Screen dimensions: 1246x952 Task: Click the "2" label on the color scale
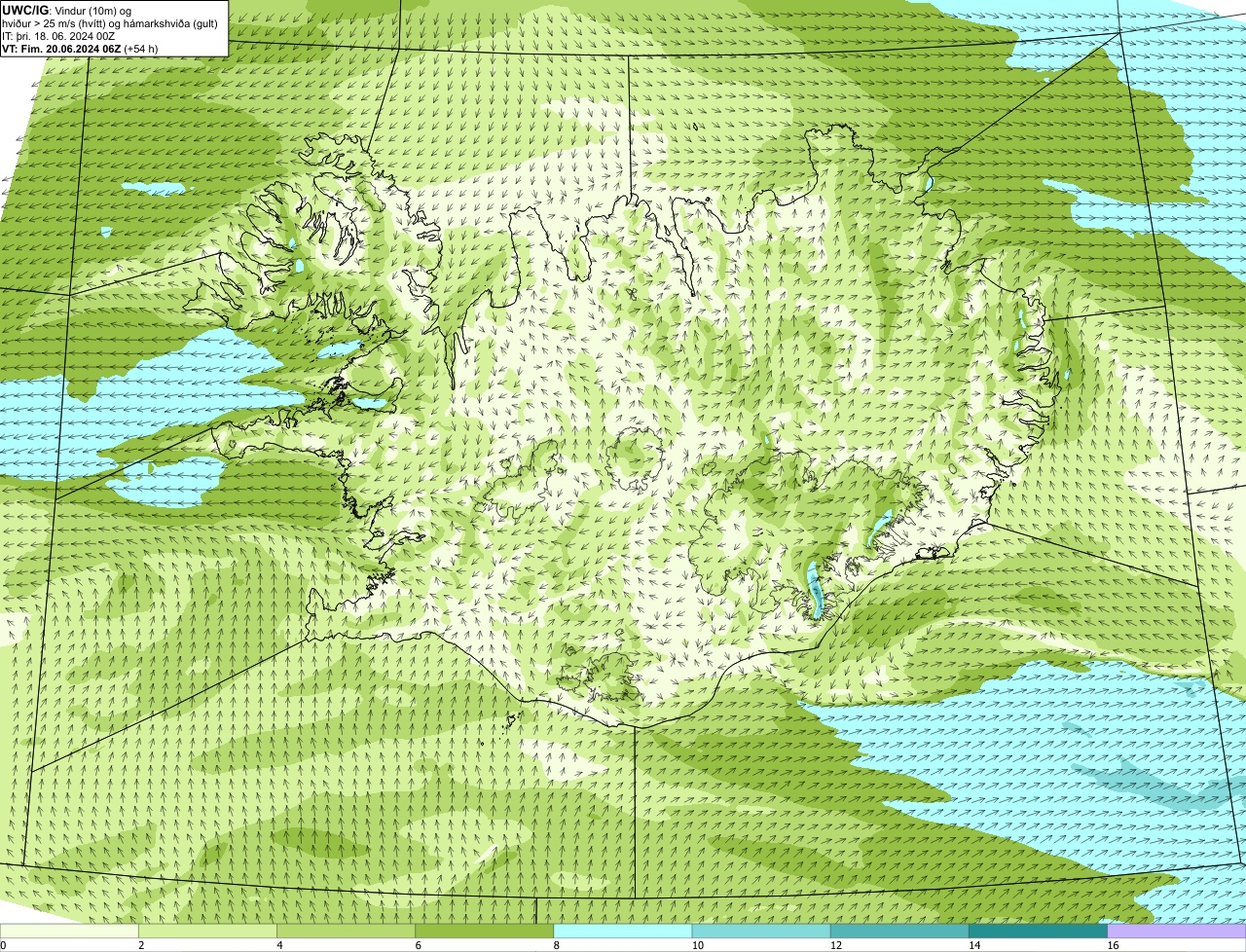pyautogui.click(x=141, y=945)
